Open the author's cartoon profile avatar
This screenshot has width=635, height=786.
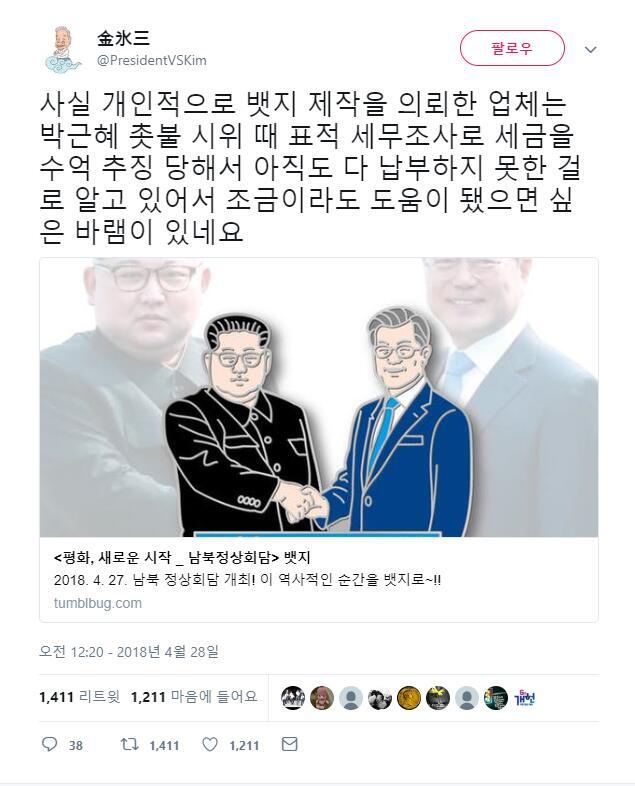click(x=64, y=49)
